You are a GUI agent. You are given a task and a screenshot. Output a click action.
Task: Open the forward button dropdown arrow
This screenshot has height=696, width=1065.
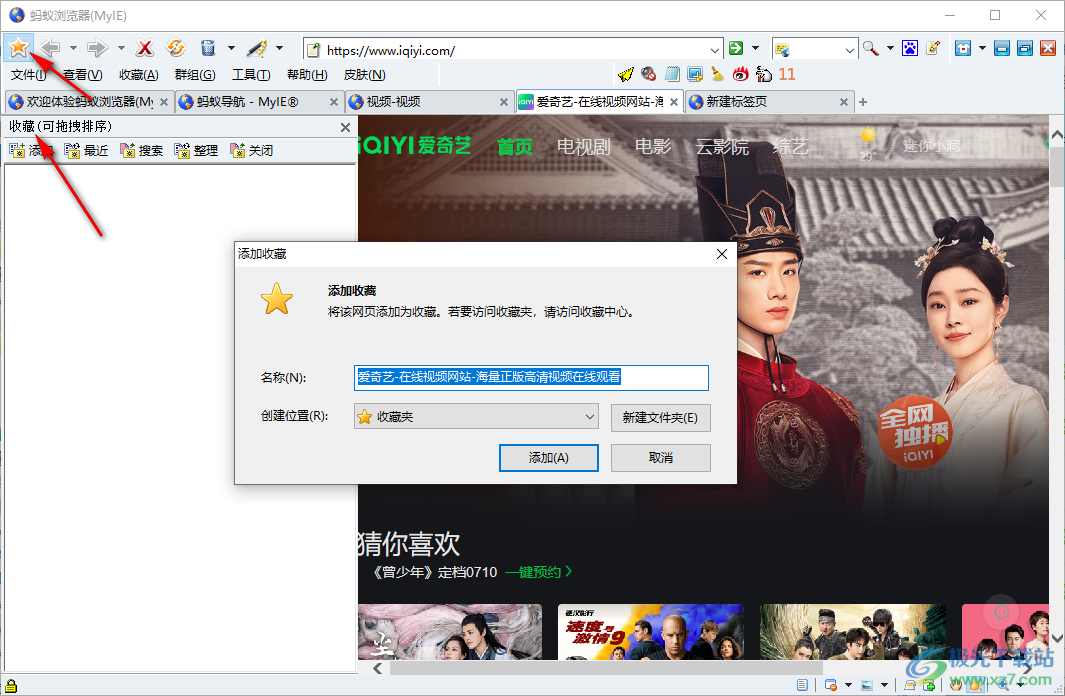coord(119,47)
